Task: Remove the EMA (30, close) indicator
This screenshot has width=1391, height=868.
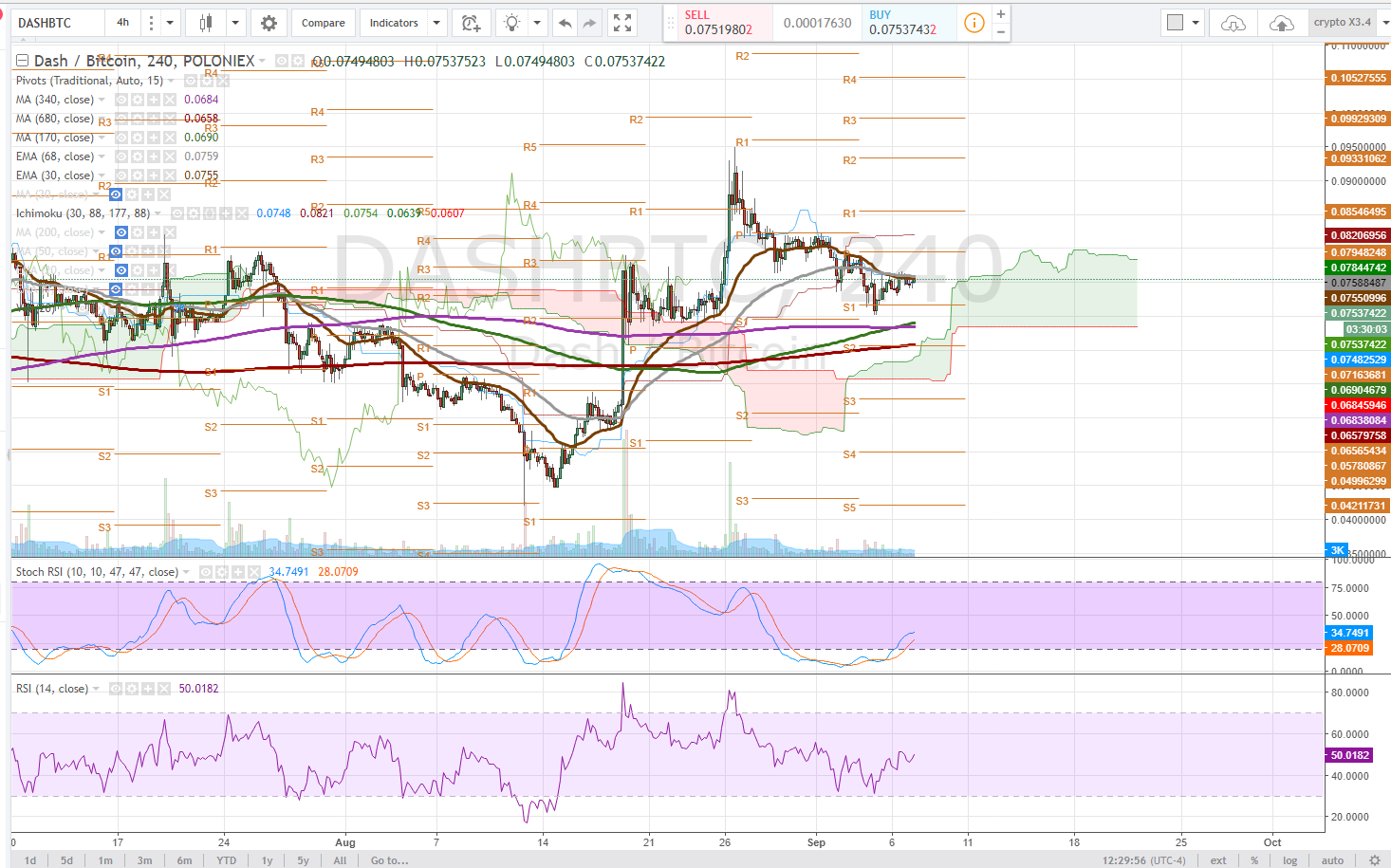Action: (169, 175)
